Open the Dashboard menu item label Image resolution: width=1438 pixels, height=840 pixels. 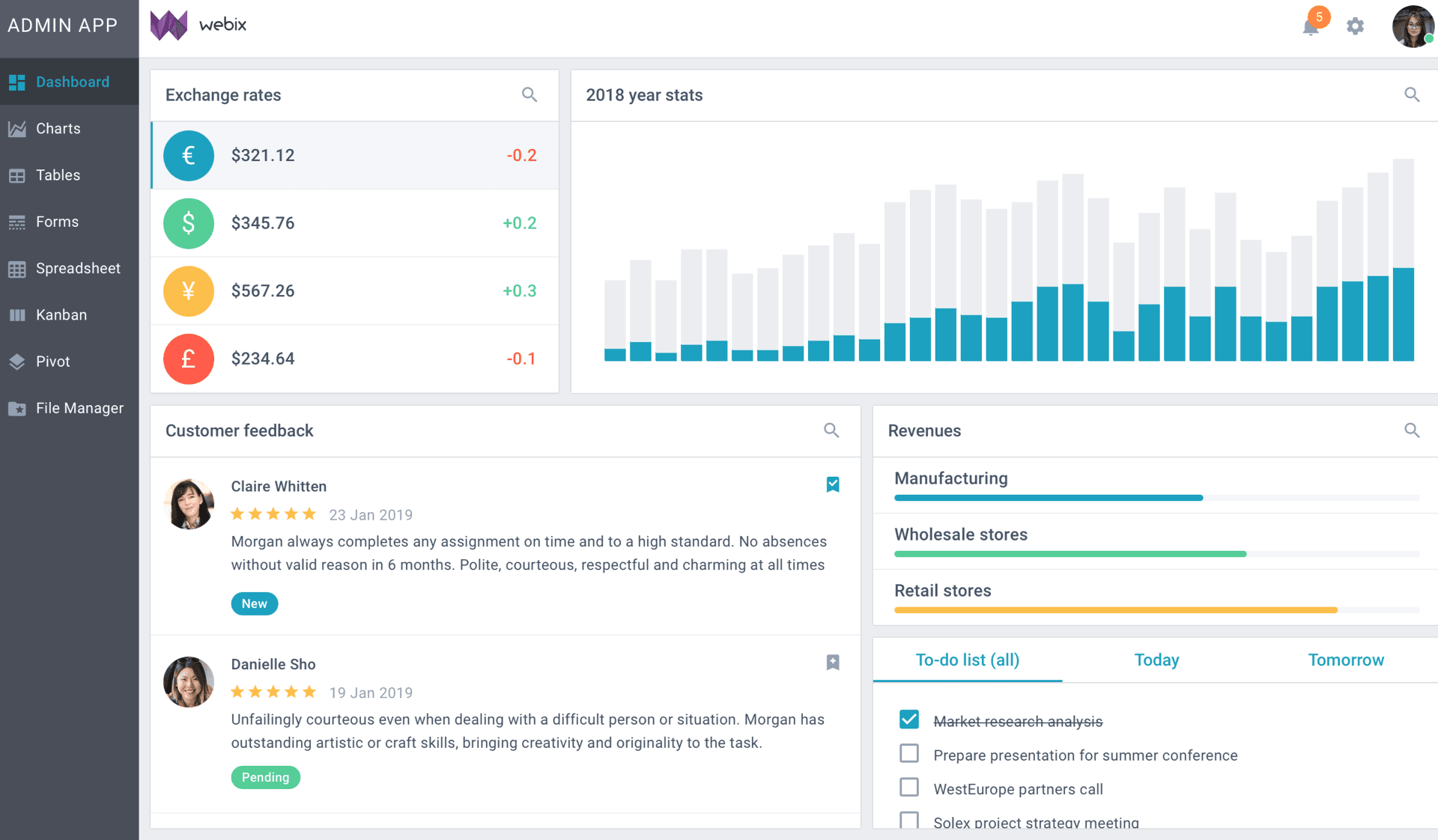73,82
